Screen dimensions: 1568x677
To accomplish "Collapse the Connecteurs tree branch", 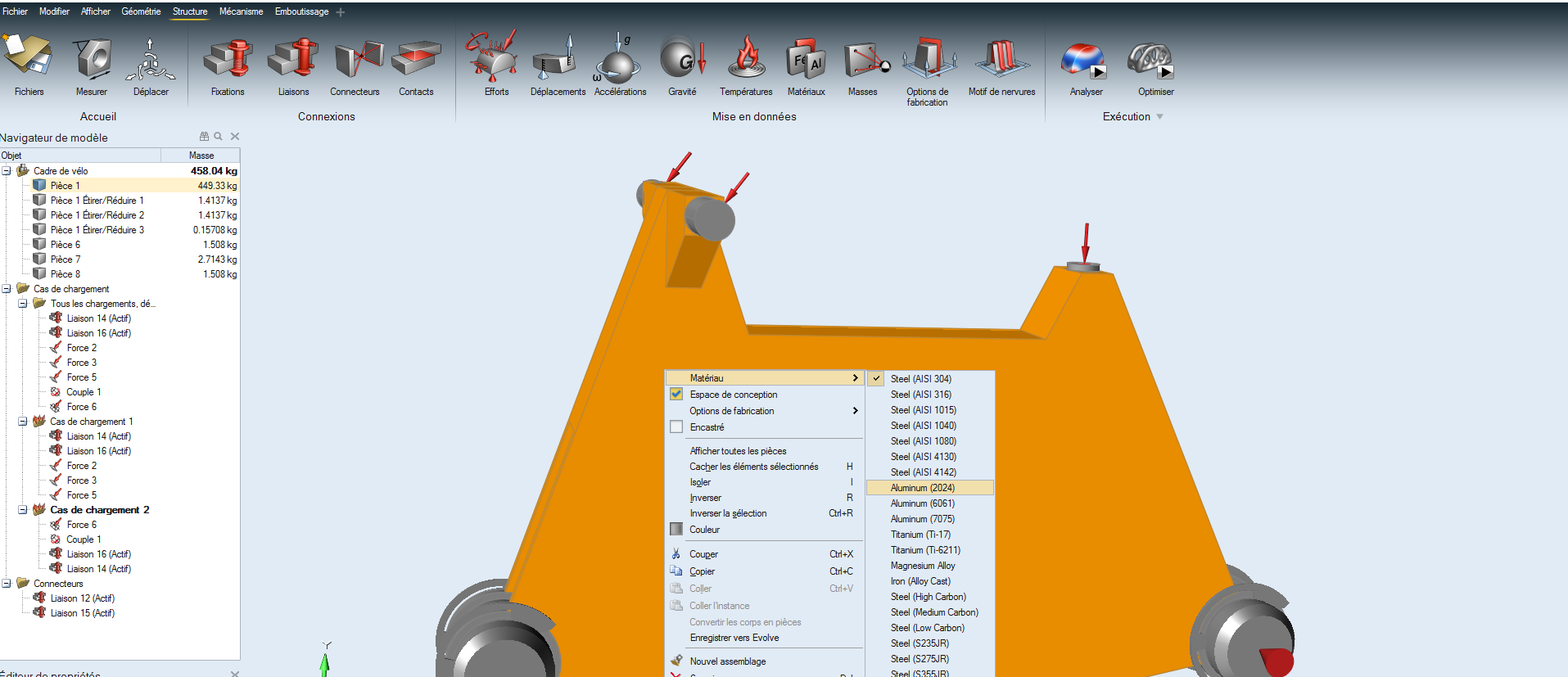I will click(7, 584).
